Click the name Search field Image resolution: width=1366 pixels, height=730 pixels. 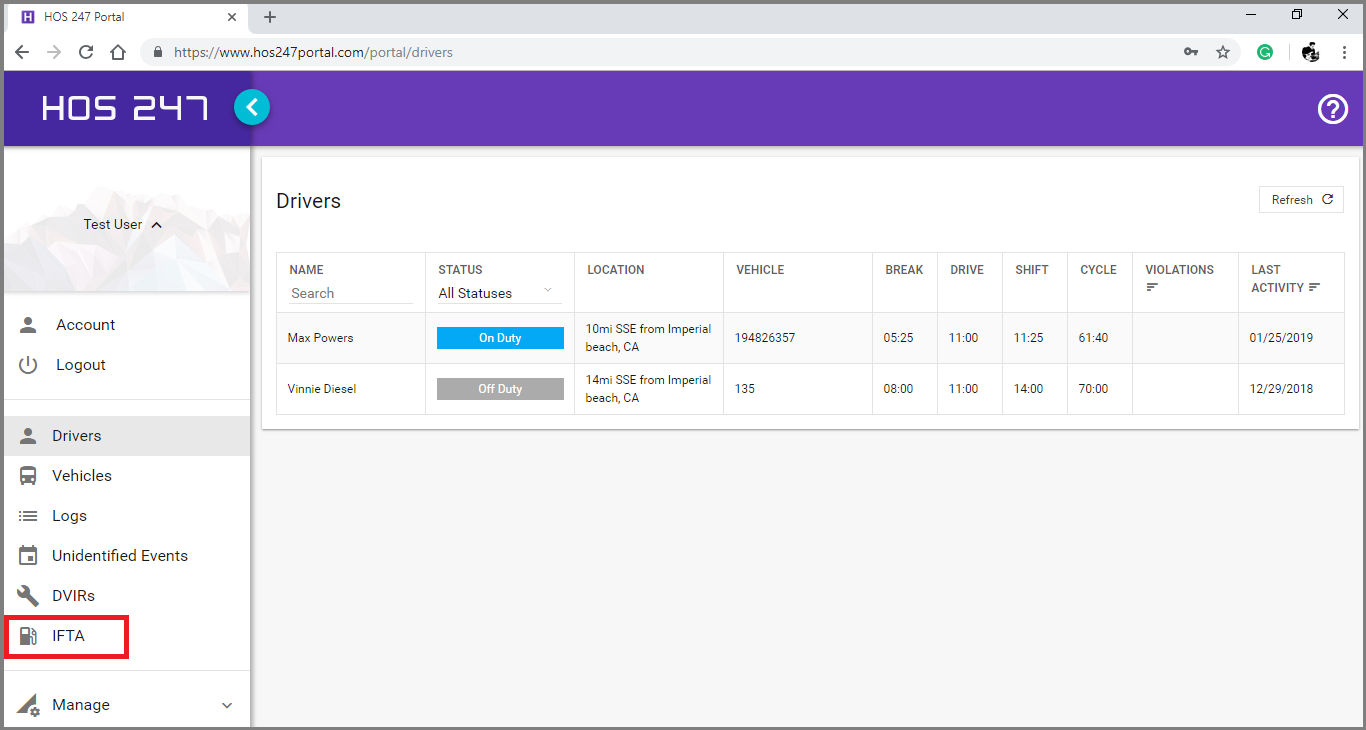(x=351, y=293)
